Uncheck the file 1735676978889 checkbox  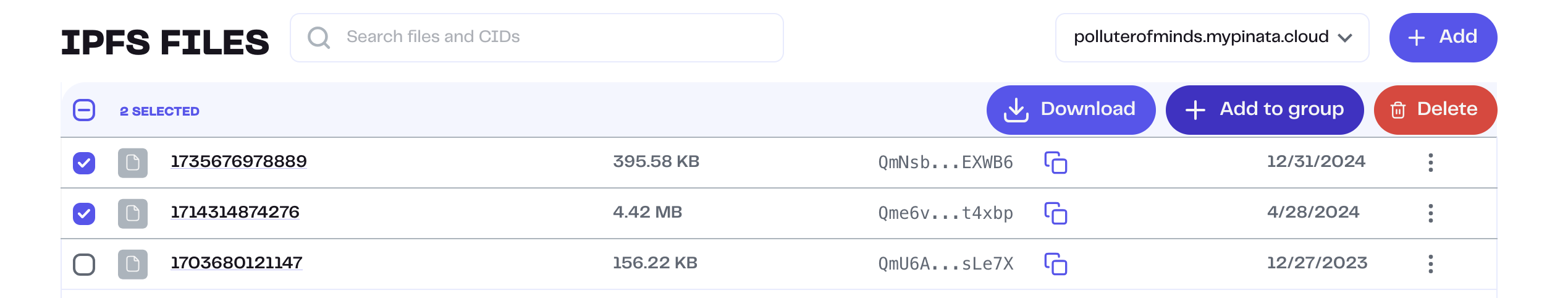click(84, 163)
